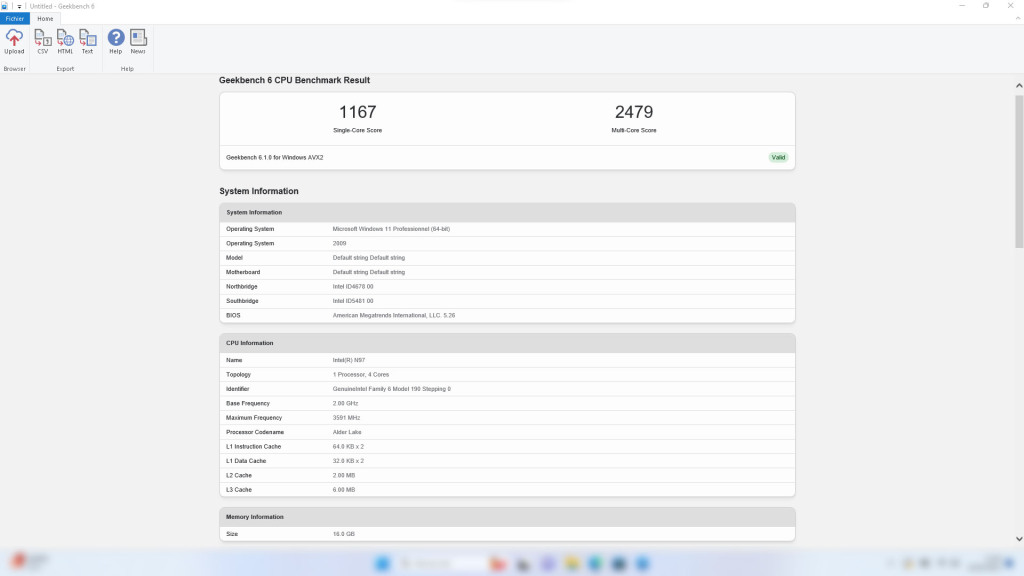Image resolution: width=1024 pixels, height=576 pixels.
Task: Select Microsoft Windows 11 Professionnel (64-bit) value
Action: click(x=391, y=229)
